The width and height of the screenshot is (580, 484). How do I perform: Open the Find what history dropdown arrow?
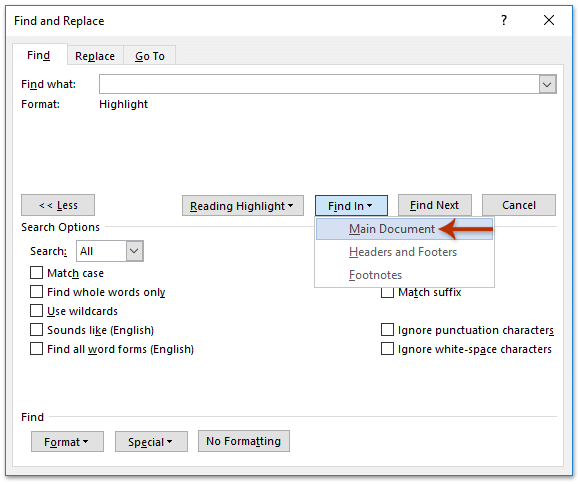(x=547, y=84)
